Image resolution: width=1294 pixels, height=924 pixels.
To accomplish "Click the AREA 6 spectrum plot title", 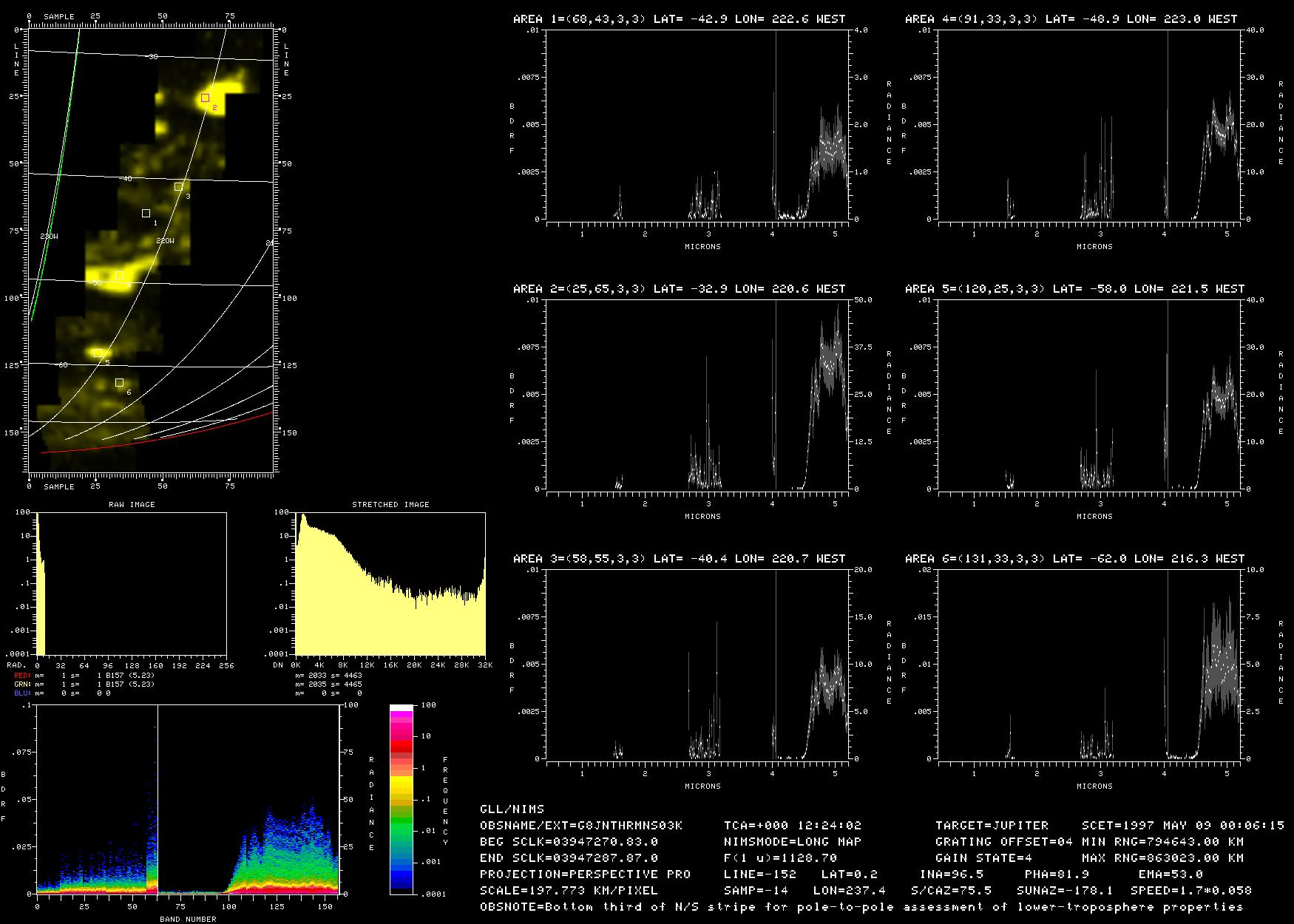I will tap(1074, 559).
